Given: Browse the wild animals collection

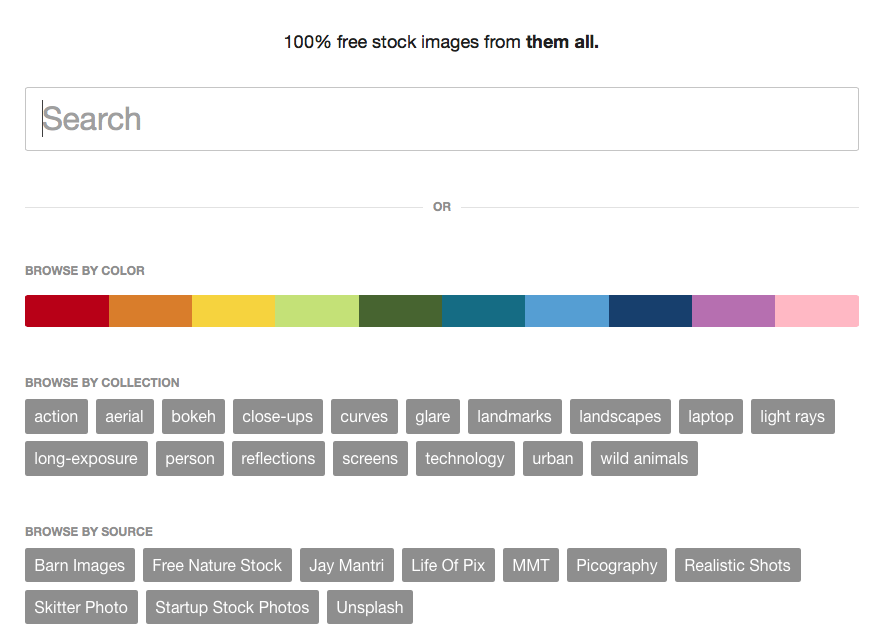Looking at the screenshot, I should tap(644, 458).
